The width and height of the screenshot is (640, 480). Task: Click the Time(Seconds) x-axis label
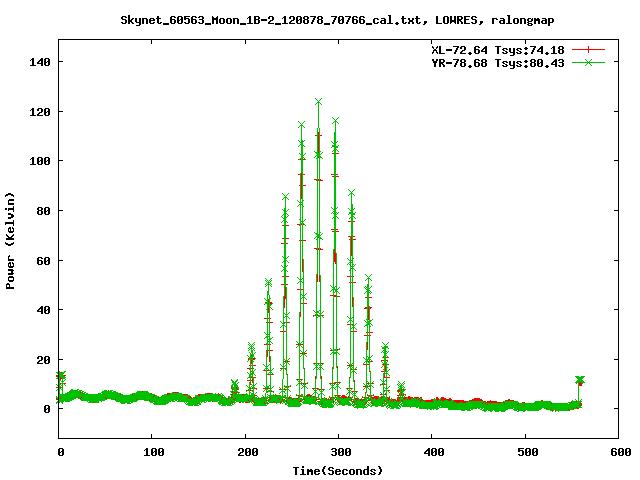click(338, 471)
